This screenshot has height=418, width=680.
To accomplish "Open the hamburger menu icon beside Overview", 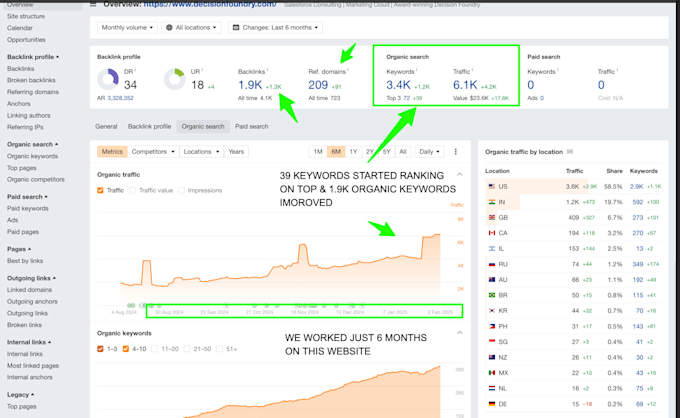I will tap(93, 4).
